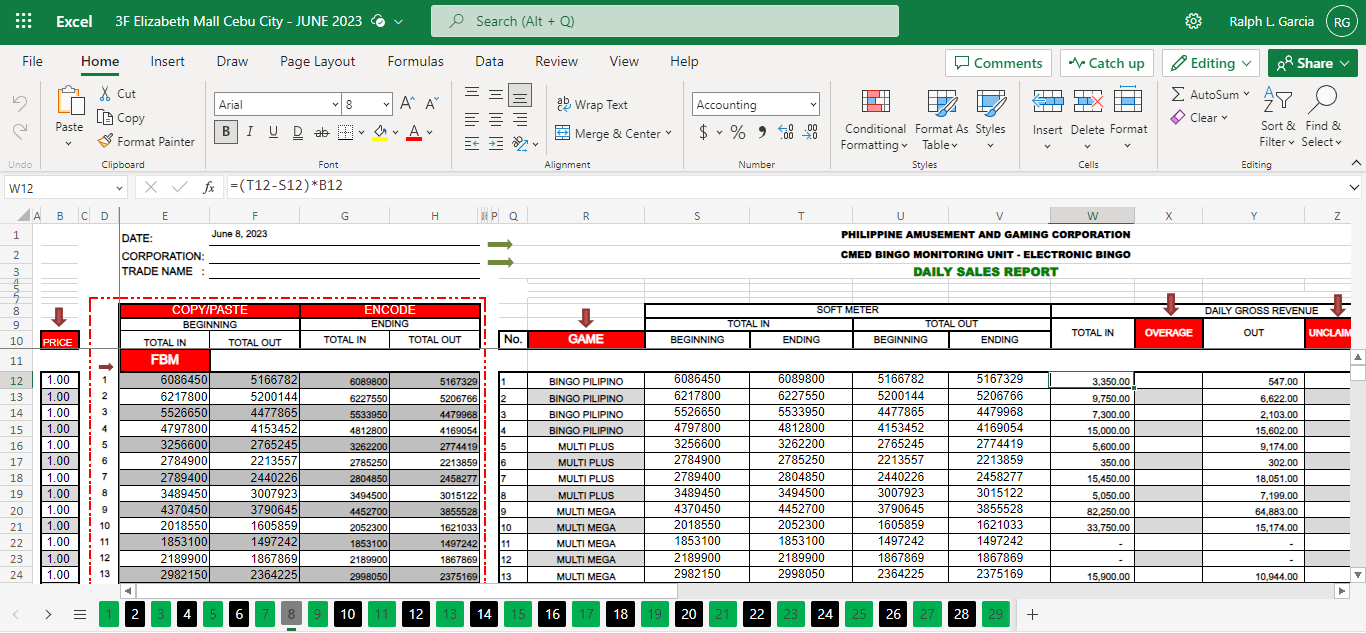Viewport: 1366px width, 633px height.
Task: Open the app launcher waffle icon
Action: 24,21
